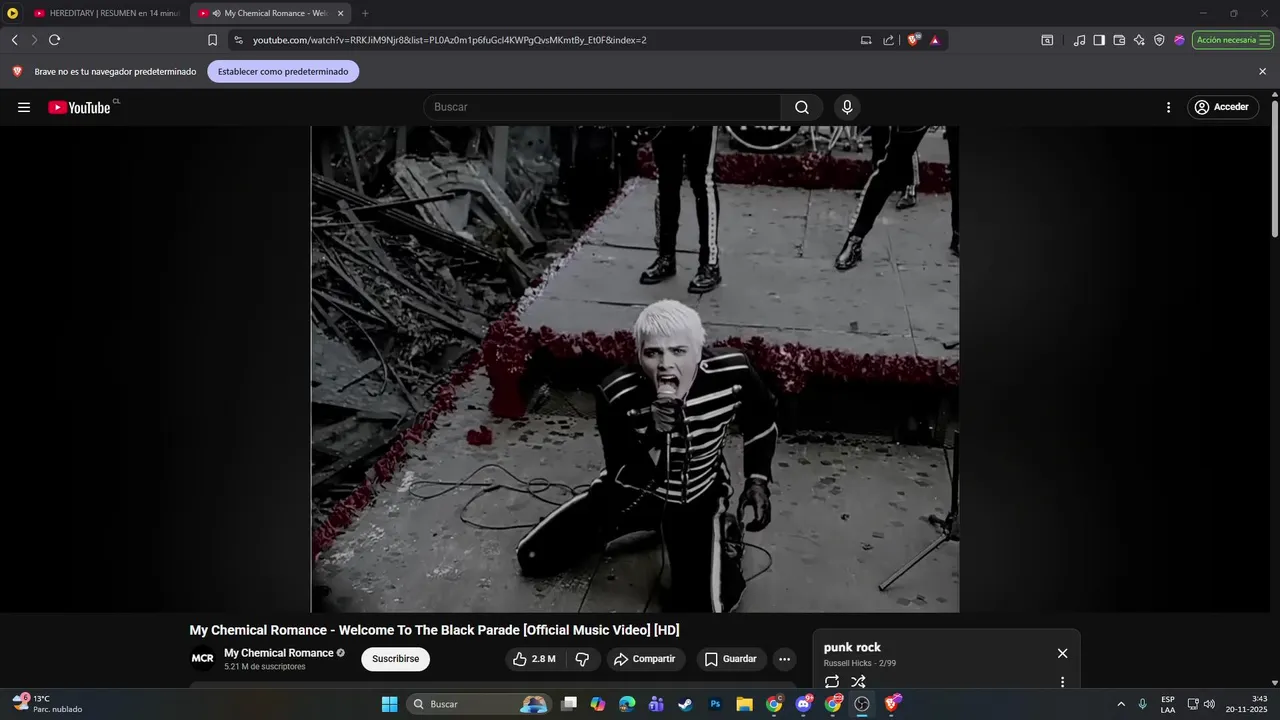
Task: Open the Windows Start menu
Action: pyautogui.click(x=389, y=704)
